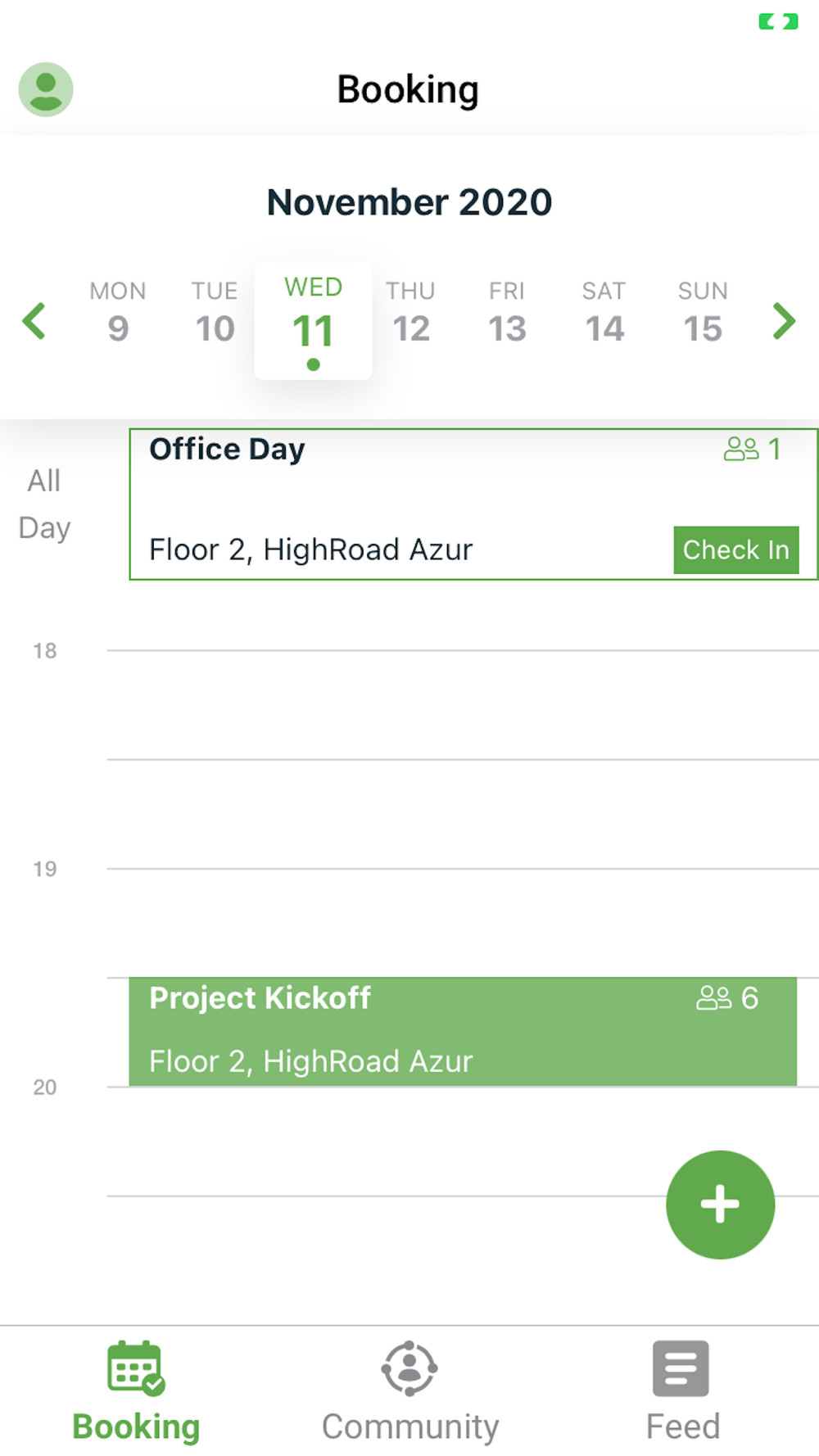Image resolution: width=819 pixels, height=1456 pixels.
Task: Click the November 2020 month heading
Action: [x=409, y=202]
